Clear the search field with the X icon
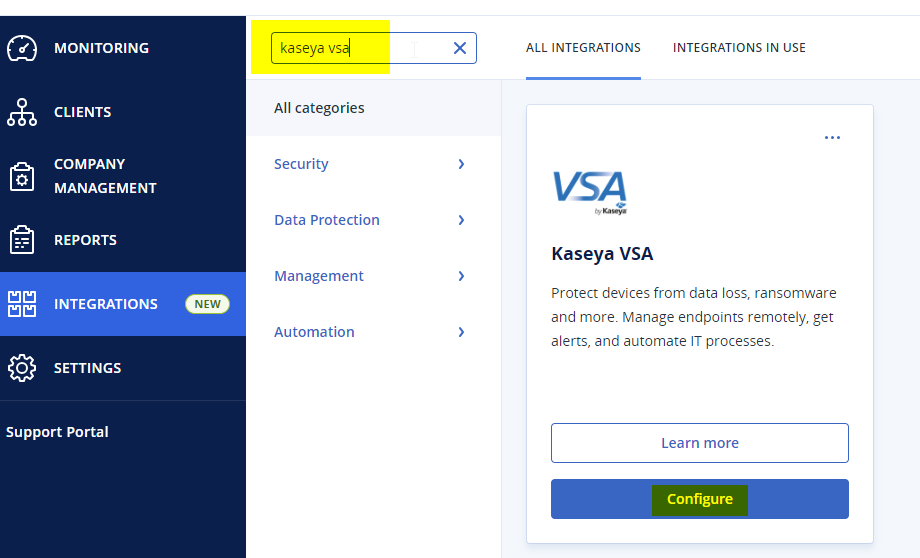This screenshot has width=920, height=558. point(460,48)
